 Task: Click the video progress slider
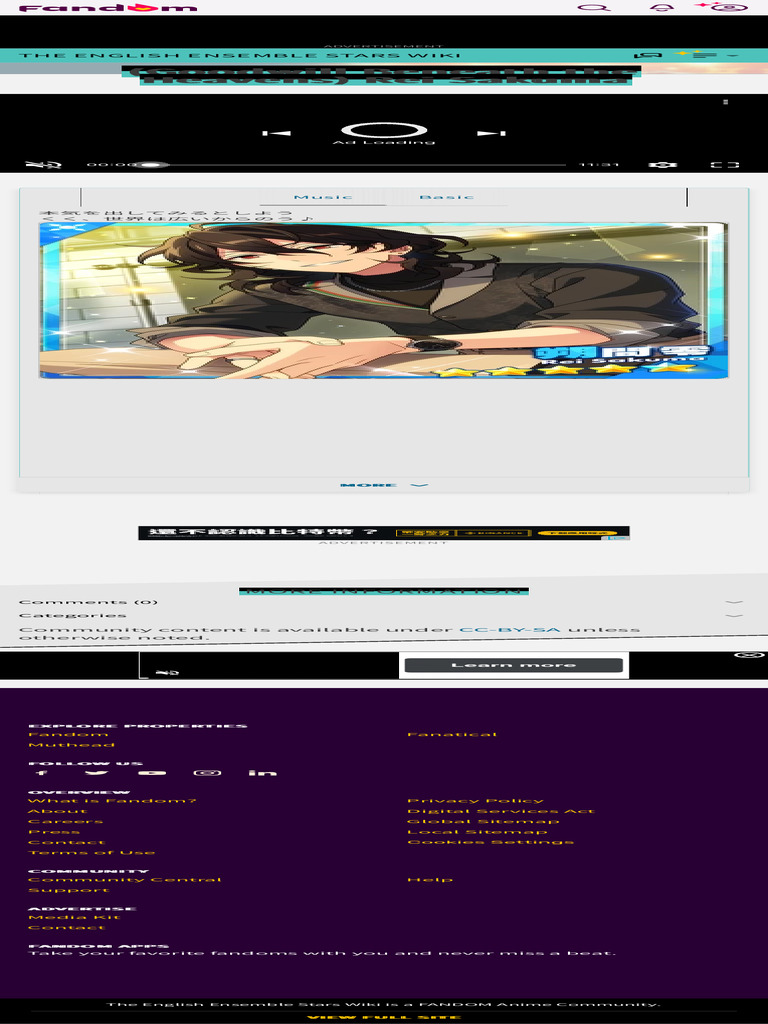[x=358, y=165]
